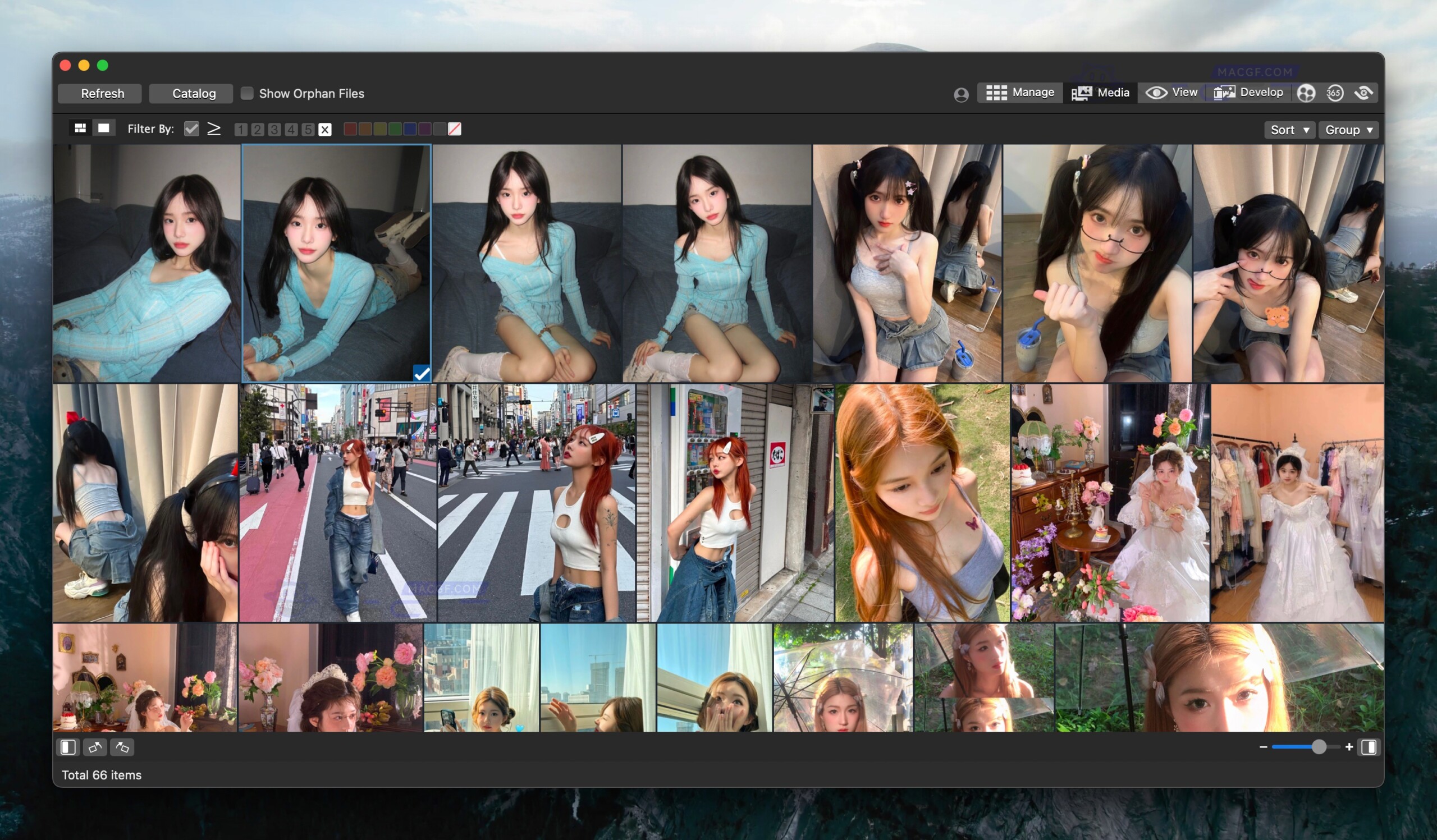Switch to mosaic thumbnail layout icon
This screenshot has height=840, width=1437.
tap(80, 128)
